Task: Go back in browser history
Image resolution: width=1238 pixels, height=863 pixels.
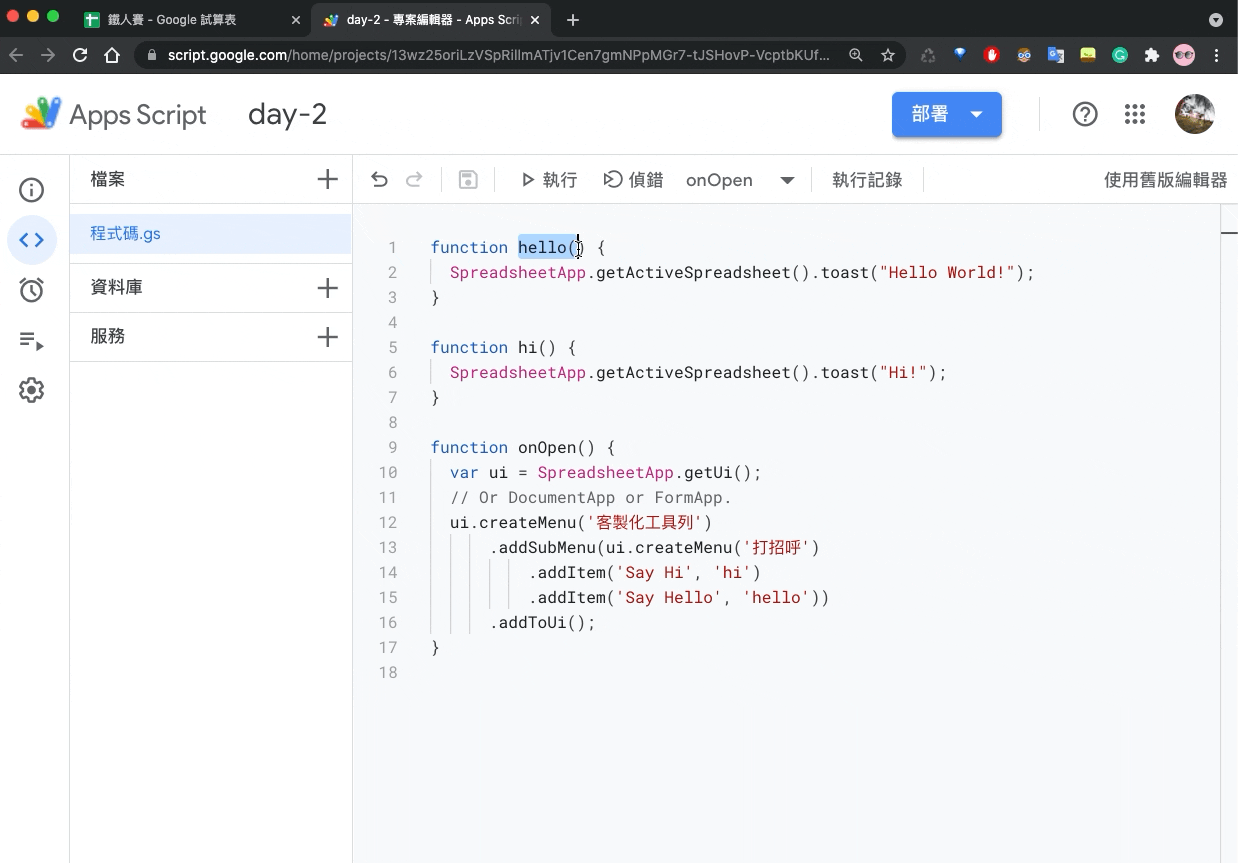Action: (16, 56)
